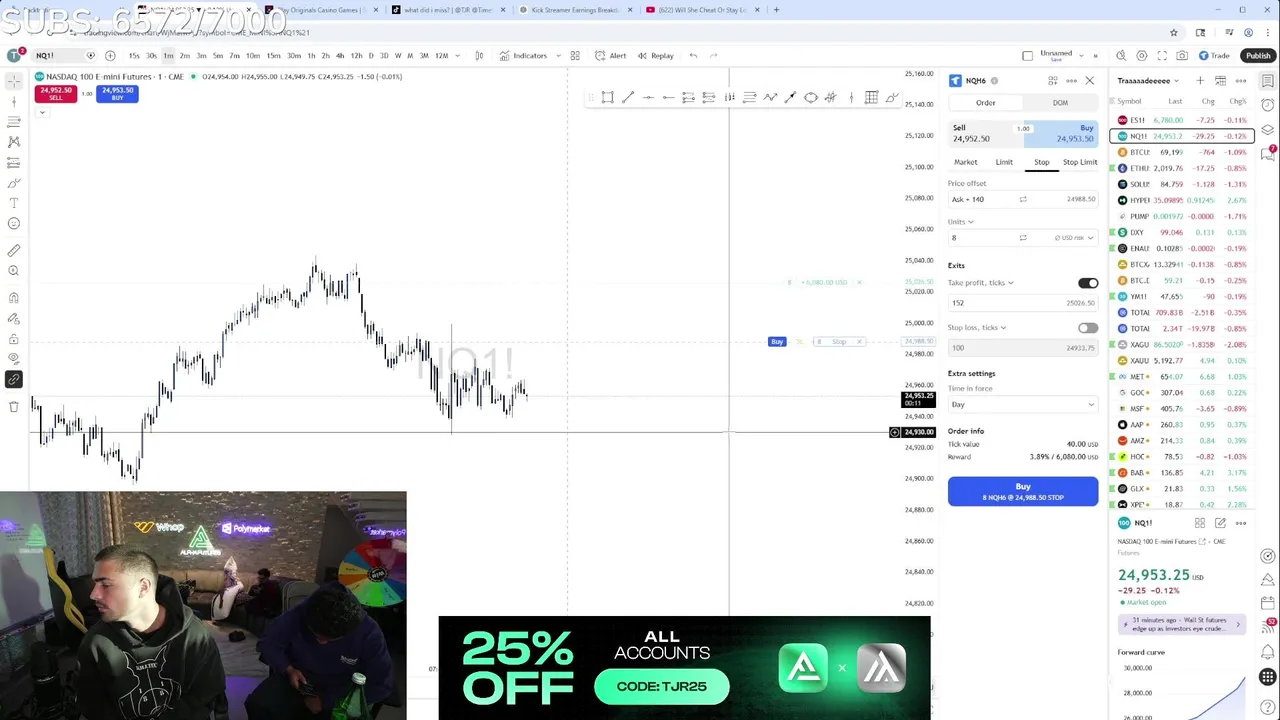The image size is (1280, 720).
Task: Select the crosshair cursor tool in left sidebar
Action: pos(14,80)
